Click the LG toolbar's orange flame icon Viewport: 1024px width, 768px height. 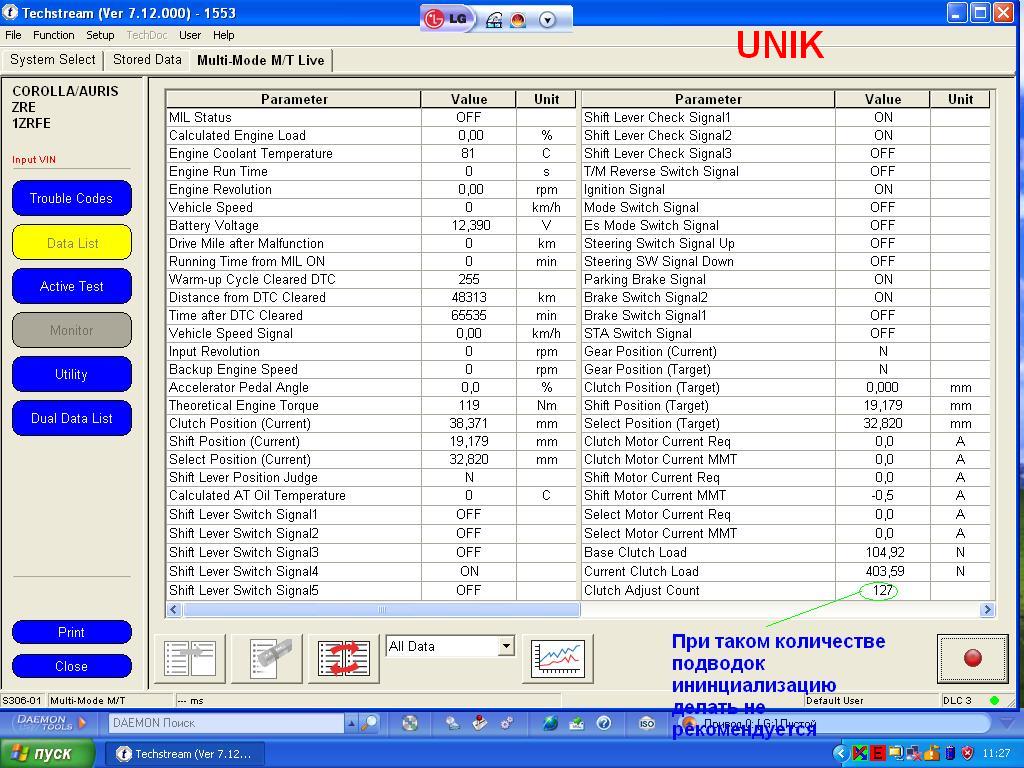pos(519,21)
